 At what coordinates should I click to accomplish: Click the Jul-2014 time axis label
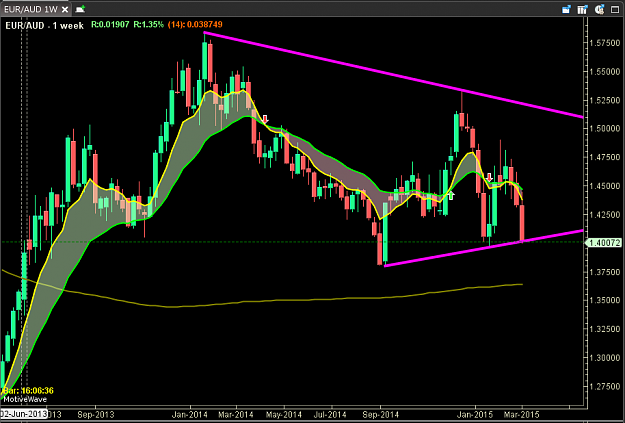(332, 415)
